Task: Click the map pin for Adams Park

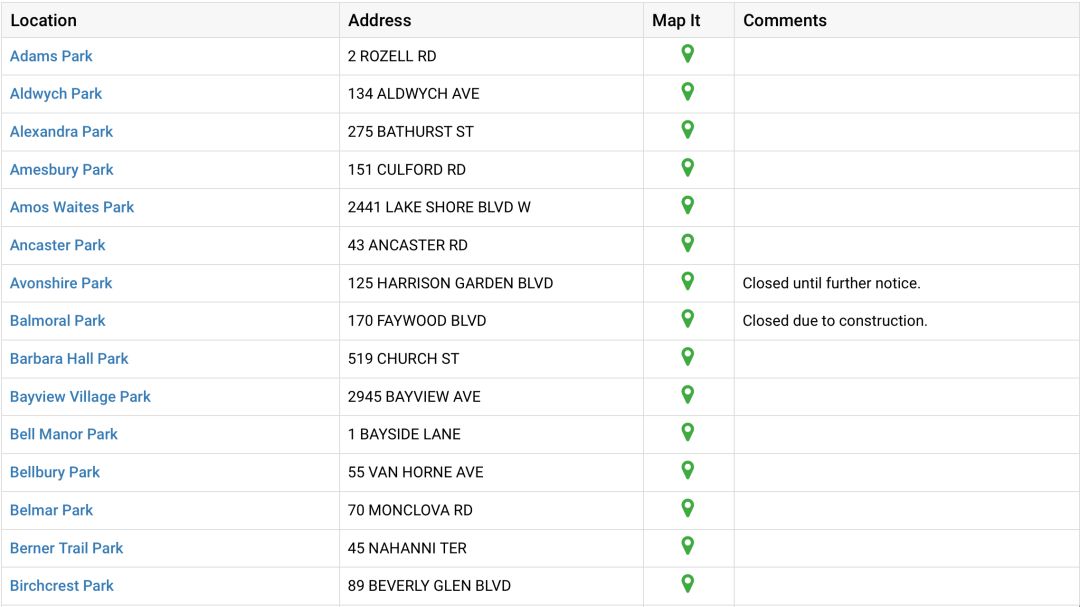Action: point(687,55)
